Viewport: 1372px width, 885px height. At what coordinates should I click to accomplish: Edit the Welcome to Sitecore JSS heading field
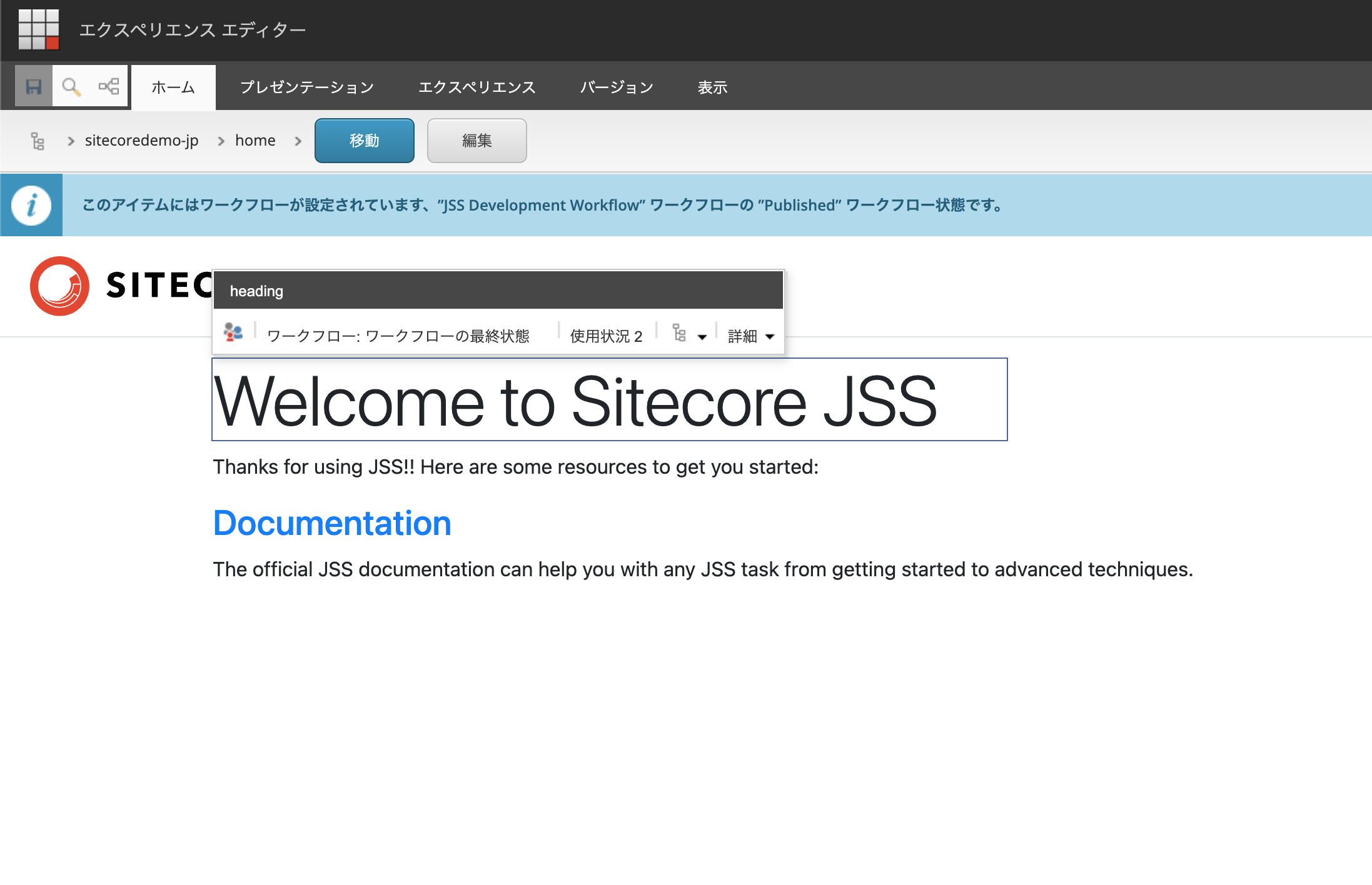point(610,399)
